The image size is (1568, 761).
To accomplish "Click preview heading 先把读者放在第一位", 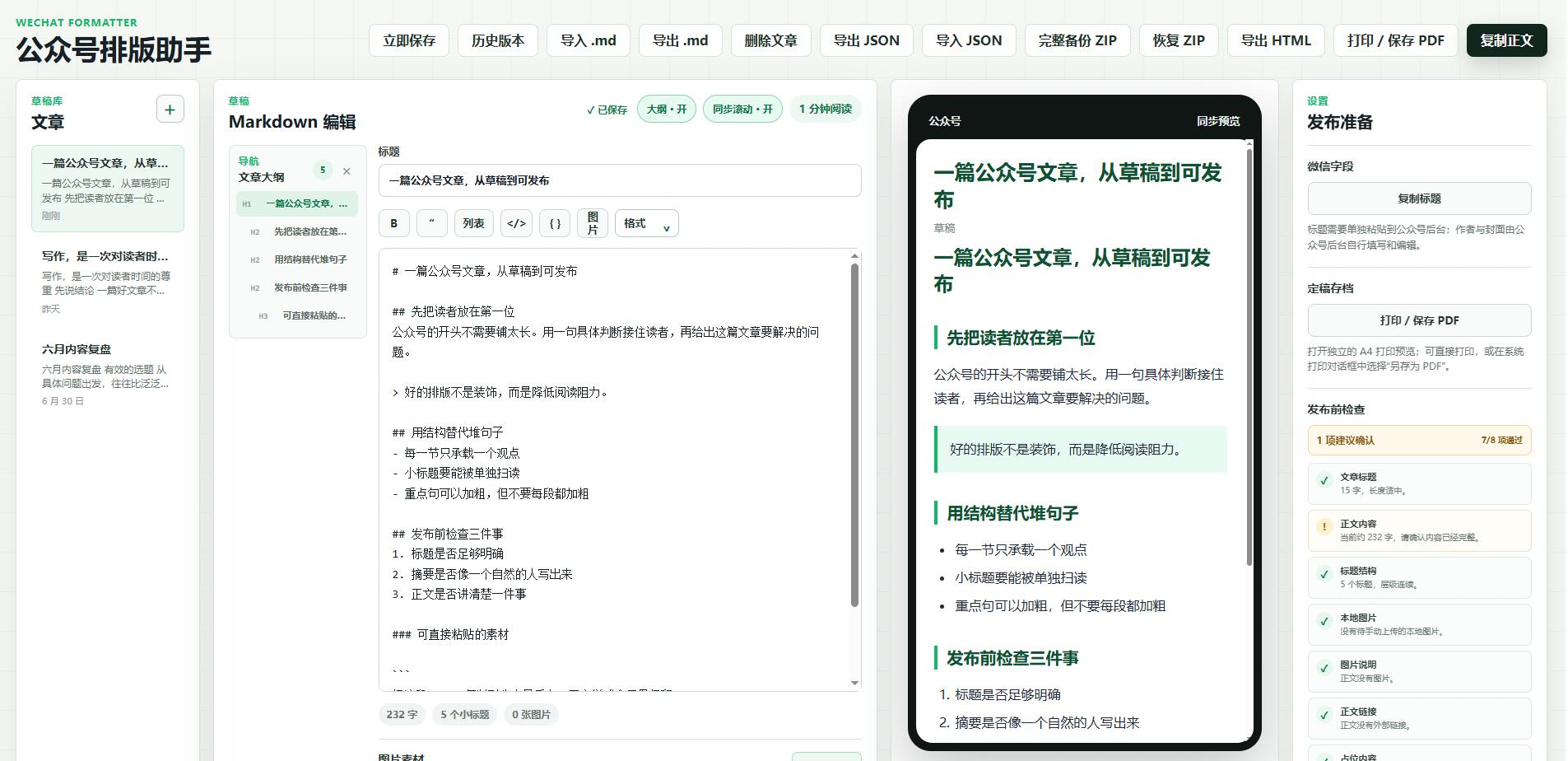I will [x=1021, y=338].
